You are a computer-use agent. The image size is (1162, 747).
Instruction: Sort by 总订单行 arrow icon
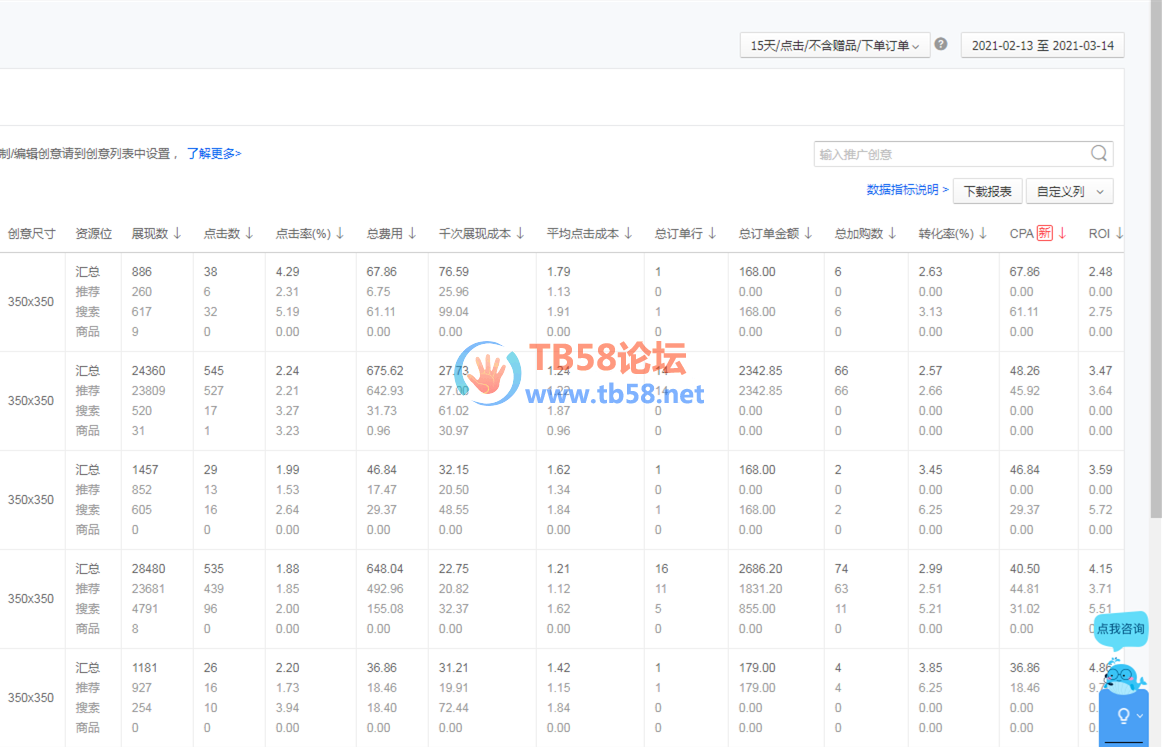pyautogui.click(x=712, y=233)
